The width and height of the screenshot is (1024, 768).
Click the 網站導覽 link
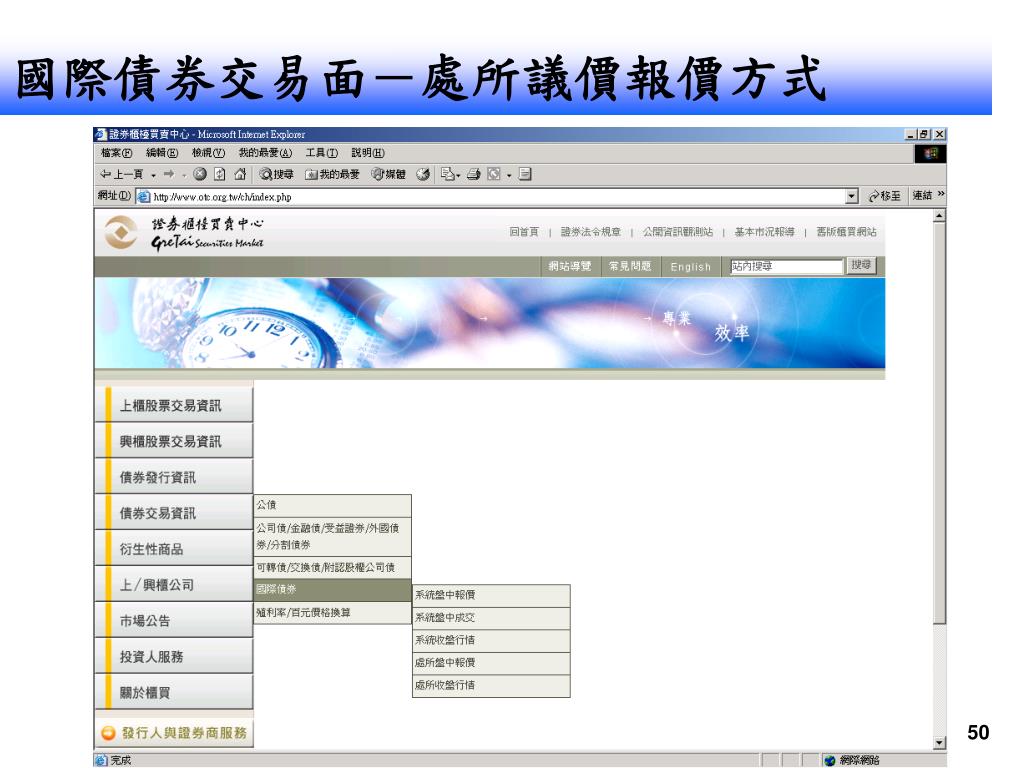[x=569, y=266]
